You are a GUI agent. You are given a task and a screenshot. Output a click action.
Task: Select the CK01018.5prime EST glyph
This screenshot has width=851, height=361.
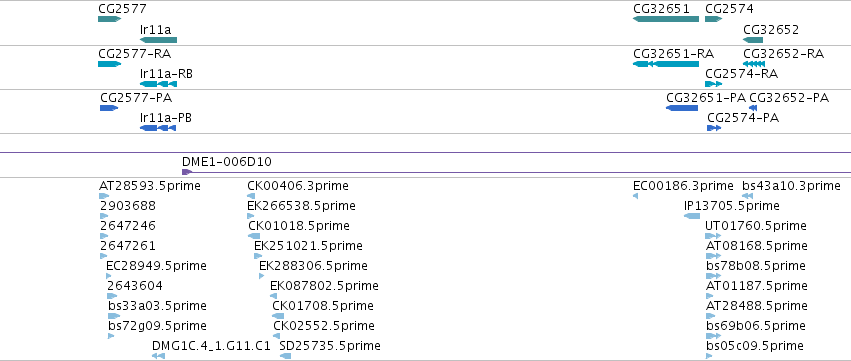(x=254, y=236)
